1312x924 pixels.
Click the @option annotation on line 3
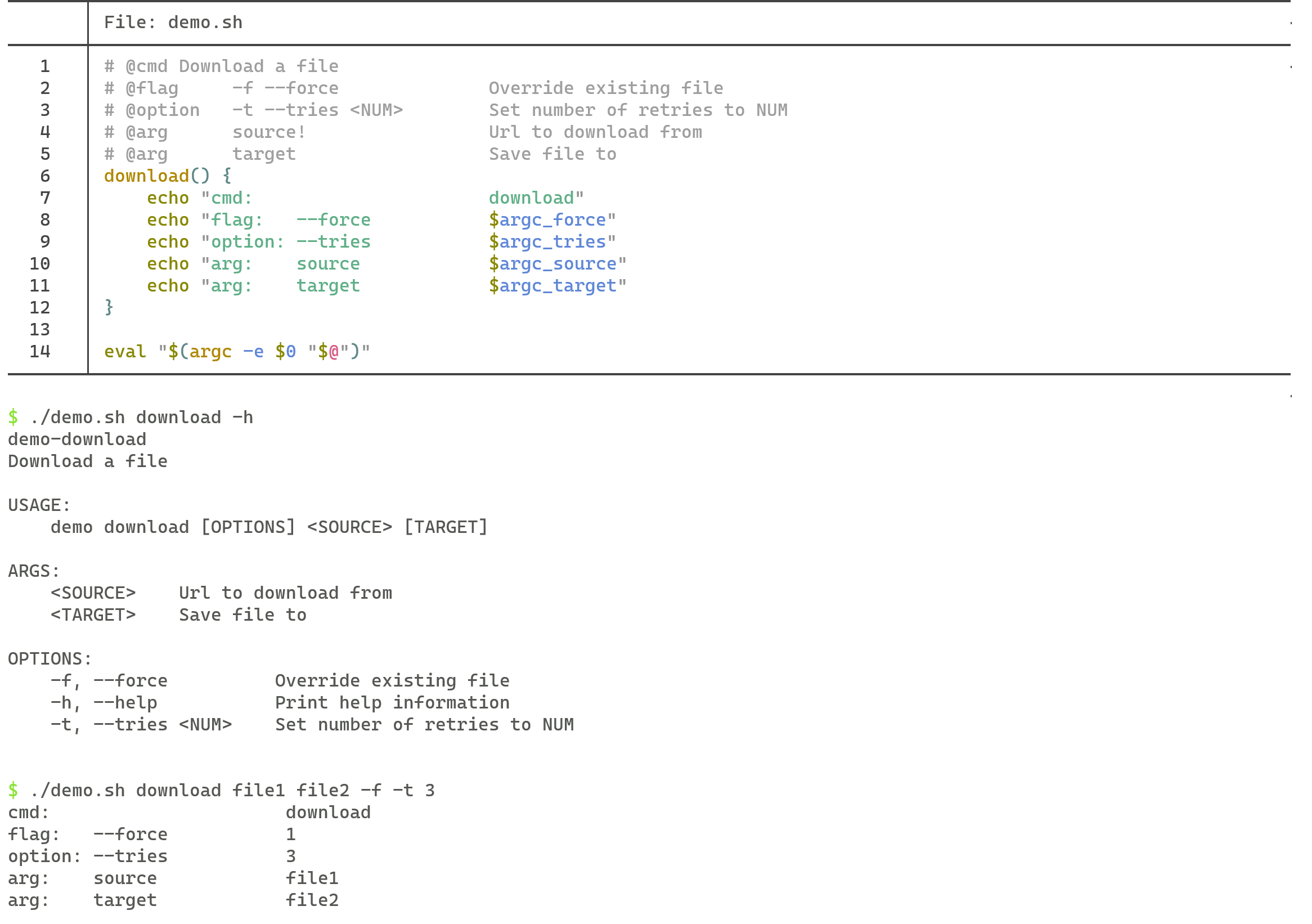pos(162,110)
